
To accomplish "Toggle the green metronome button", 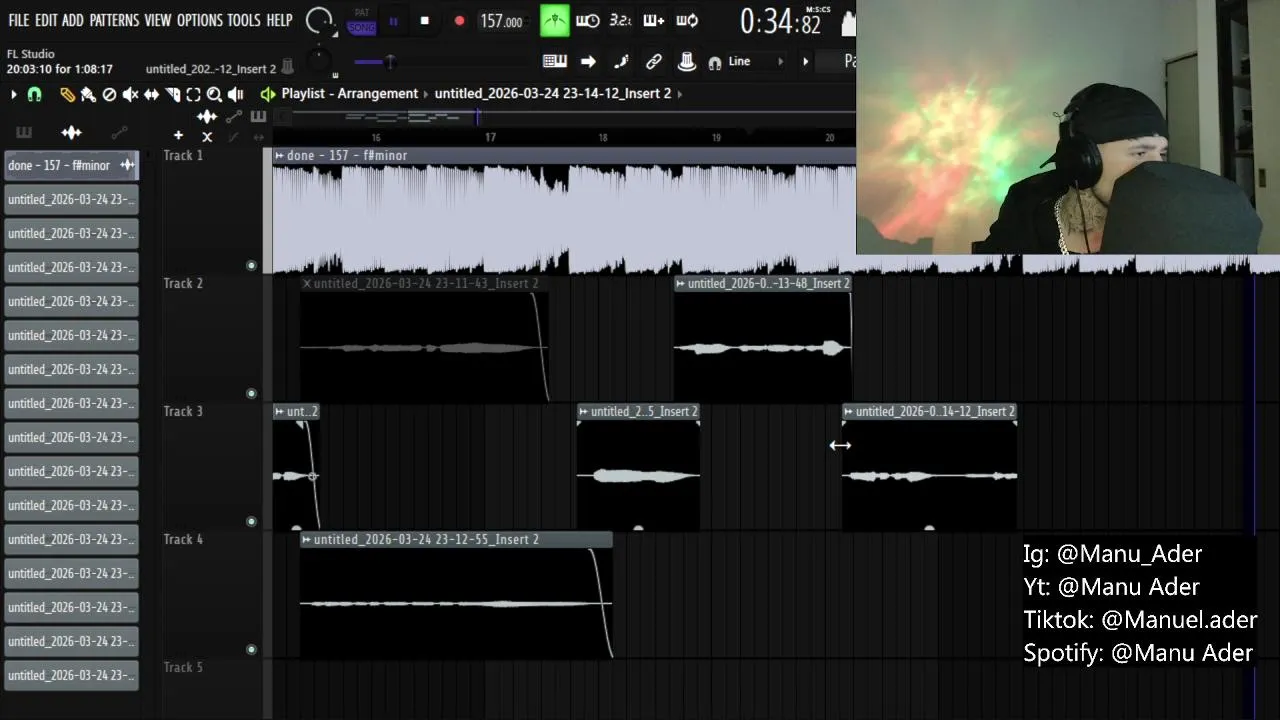I will pyautogui.click(x=554, y=21).
